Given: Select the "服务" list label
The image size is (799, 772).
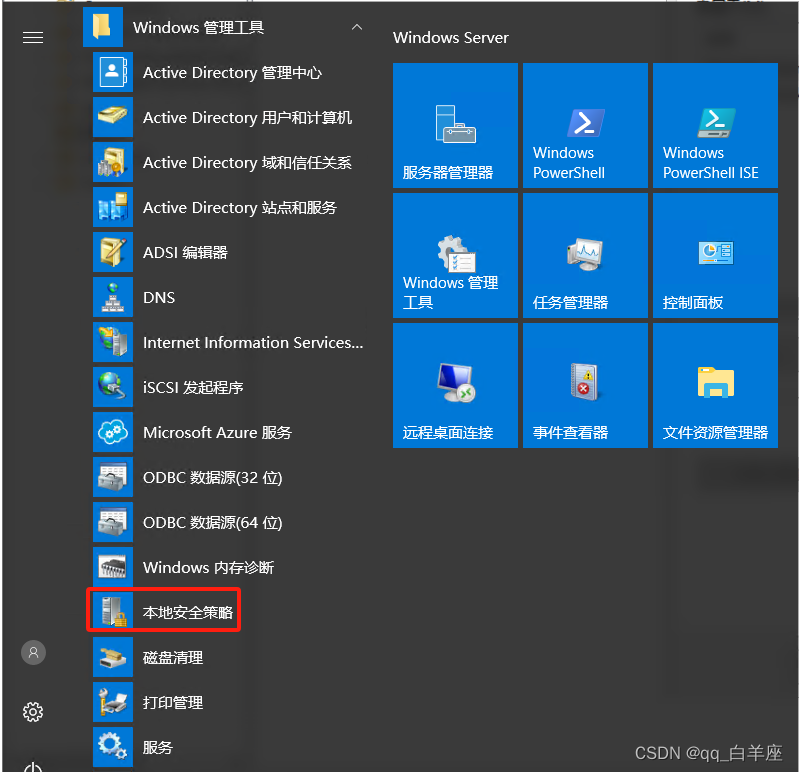Looking at the screenshot, I should coord(158,748).
